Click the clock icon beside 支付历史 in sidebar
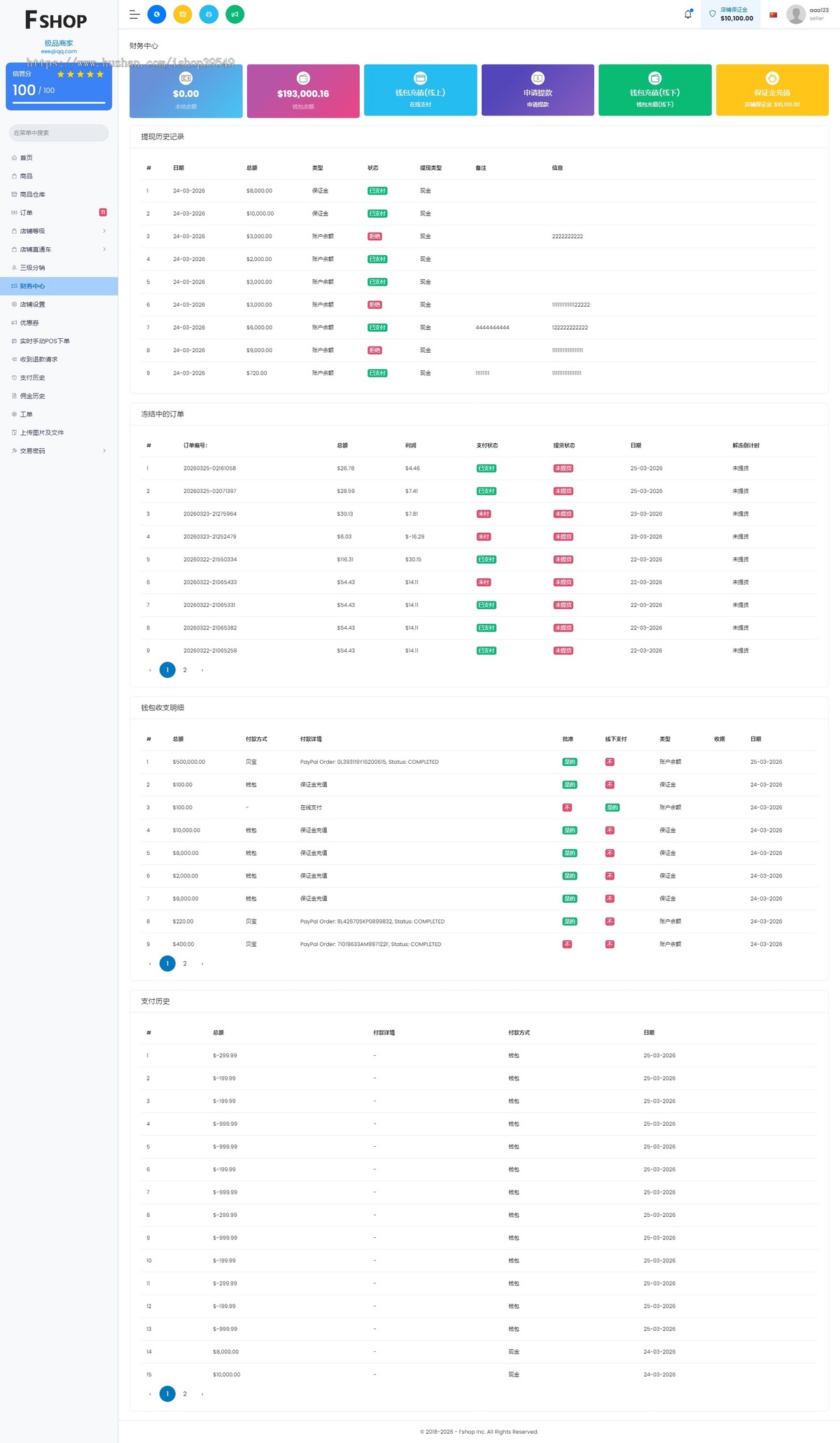 14,377
